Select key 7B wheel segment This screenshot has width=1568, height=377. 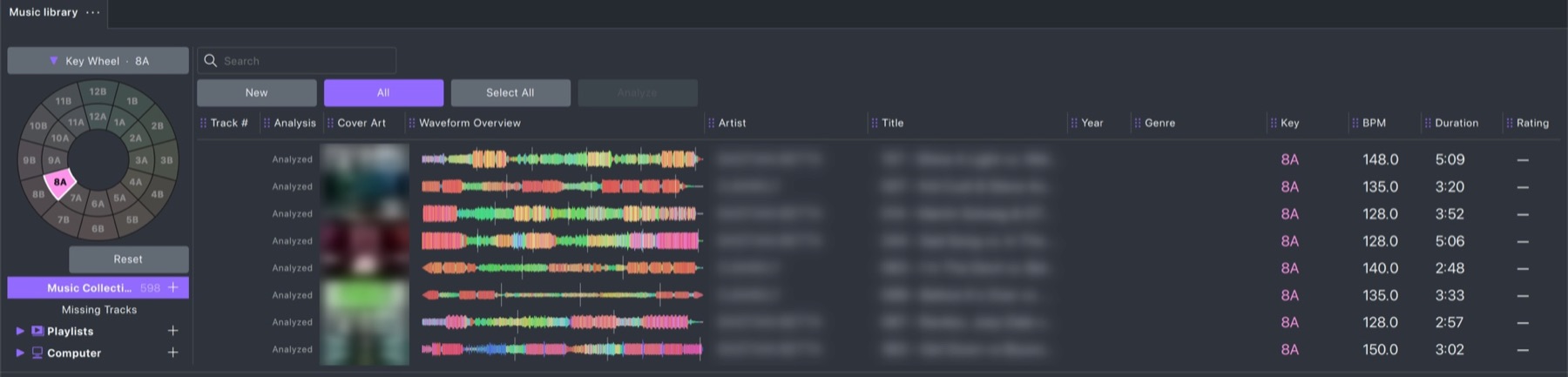coord(64,219)
